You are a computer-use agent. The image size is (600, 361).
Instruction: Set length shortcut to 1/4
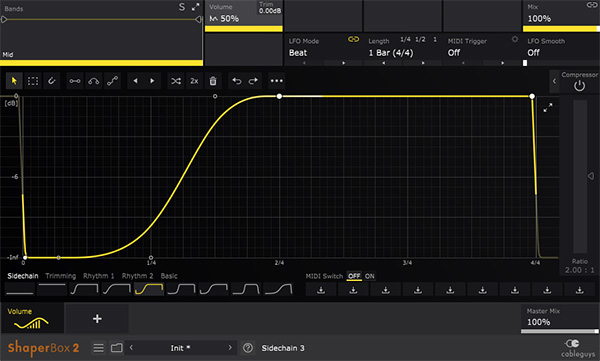pos(405,39)
